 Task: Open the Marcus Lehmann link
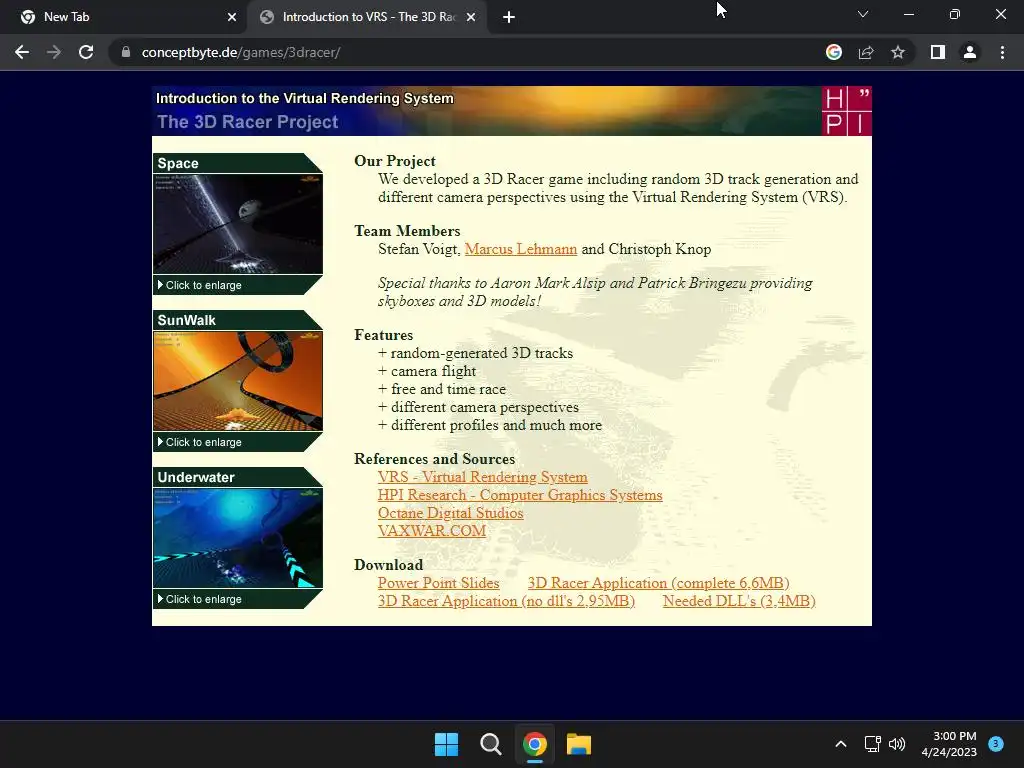pyautogui.click(x=520, y=249)
